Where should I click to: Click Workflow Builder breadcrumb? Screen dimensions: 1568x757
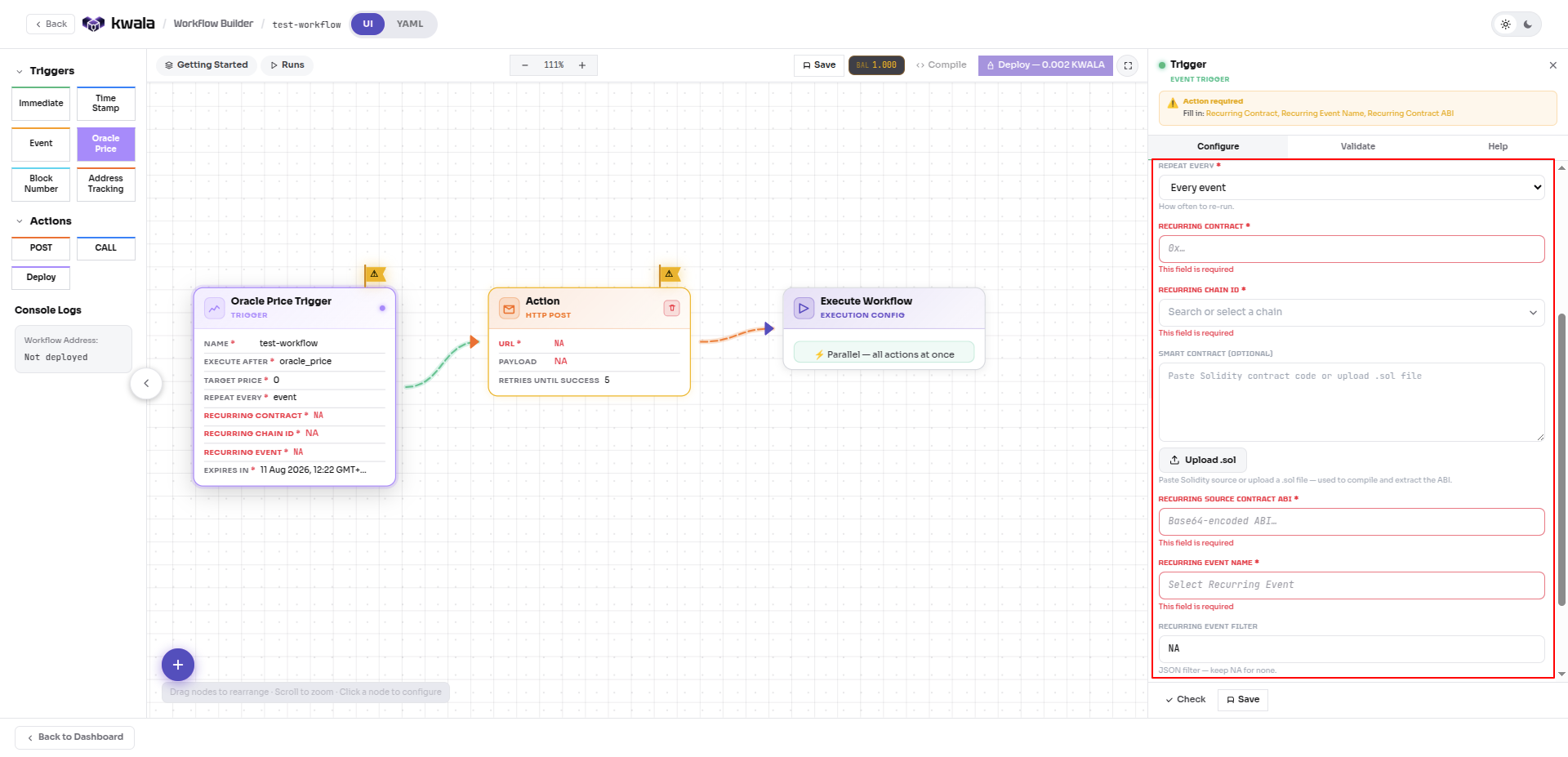(213, 24)
